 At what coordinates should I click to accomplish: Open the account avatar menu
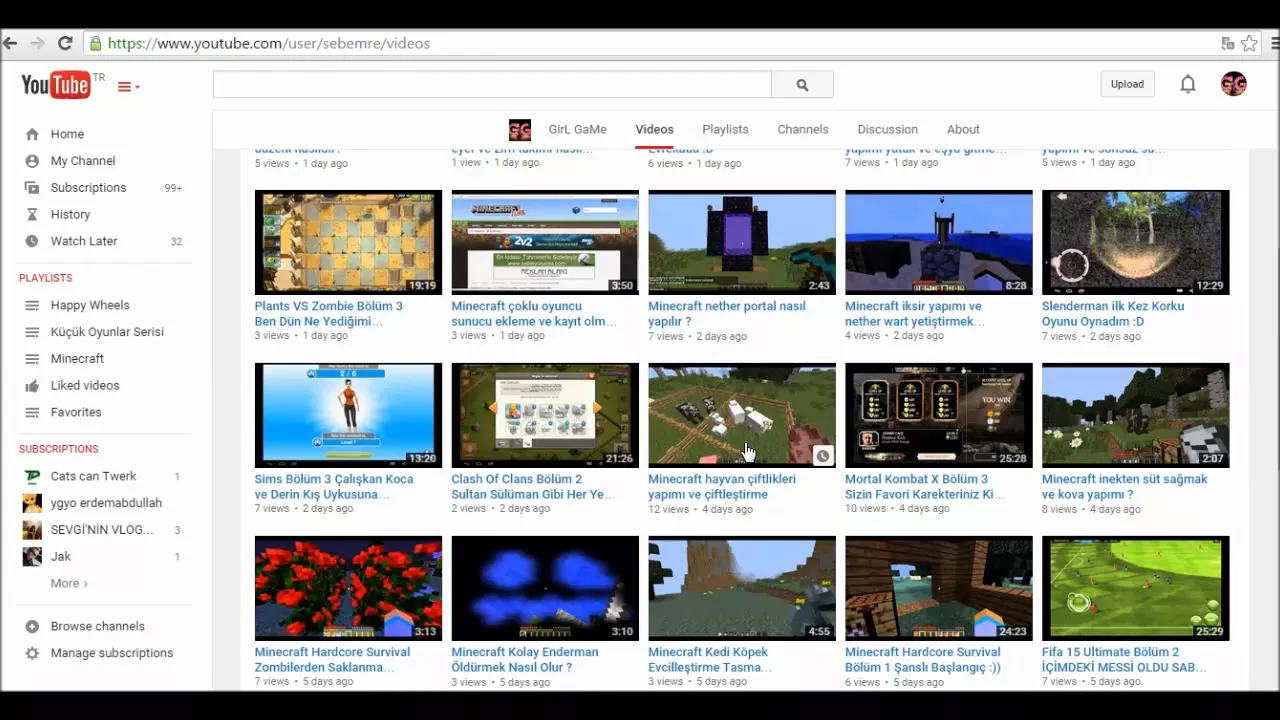pyautogui.click(x=1233, y=84)
